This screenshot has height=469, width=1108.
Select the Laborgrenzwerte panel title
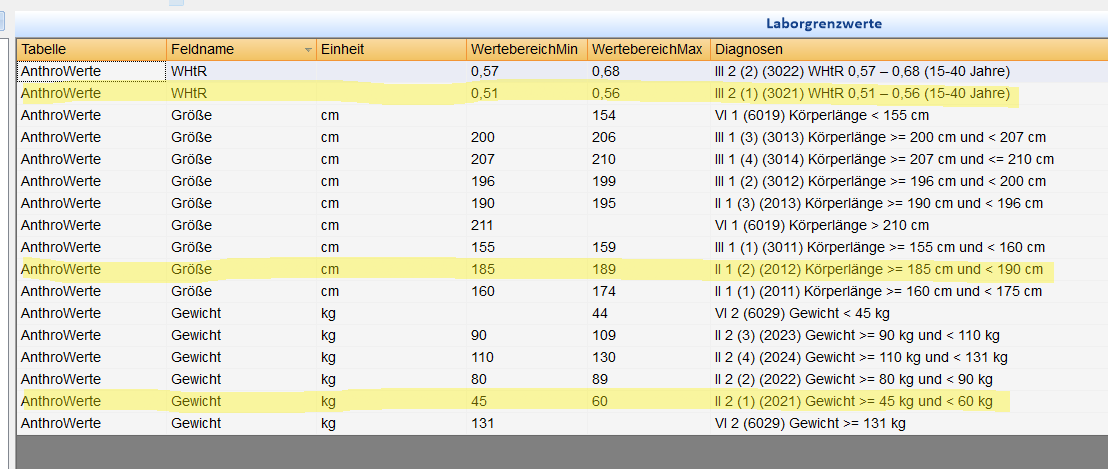coord(823,24)
